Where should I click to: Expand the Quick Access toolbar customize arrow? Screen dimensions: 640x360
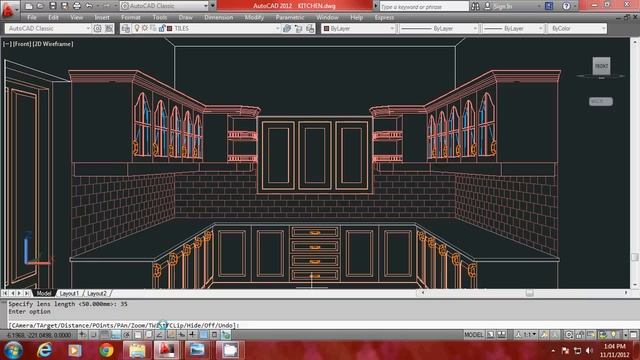(x=213, y=6)
